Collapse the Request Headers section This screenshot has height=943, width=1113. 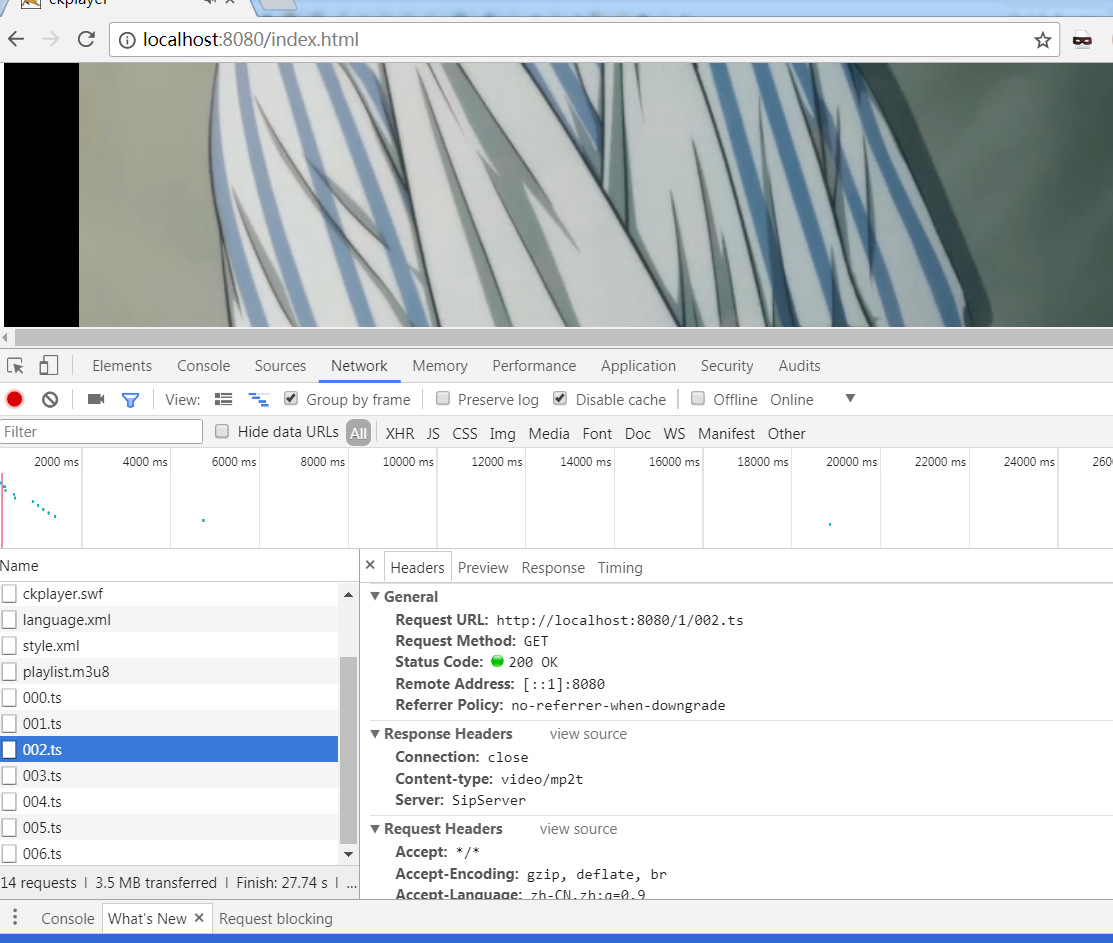click(x=375, y=829)
